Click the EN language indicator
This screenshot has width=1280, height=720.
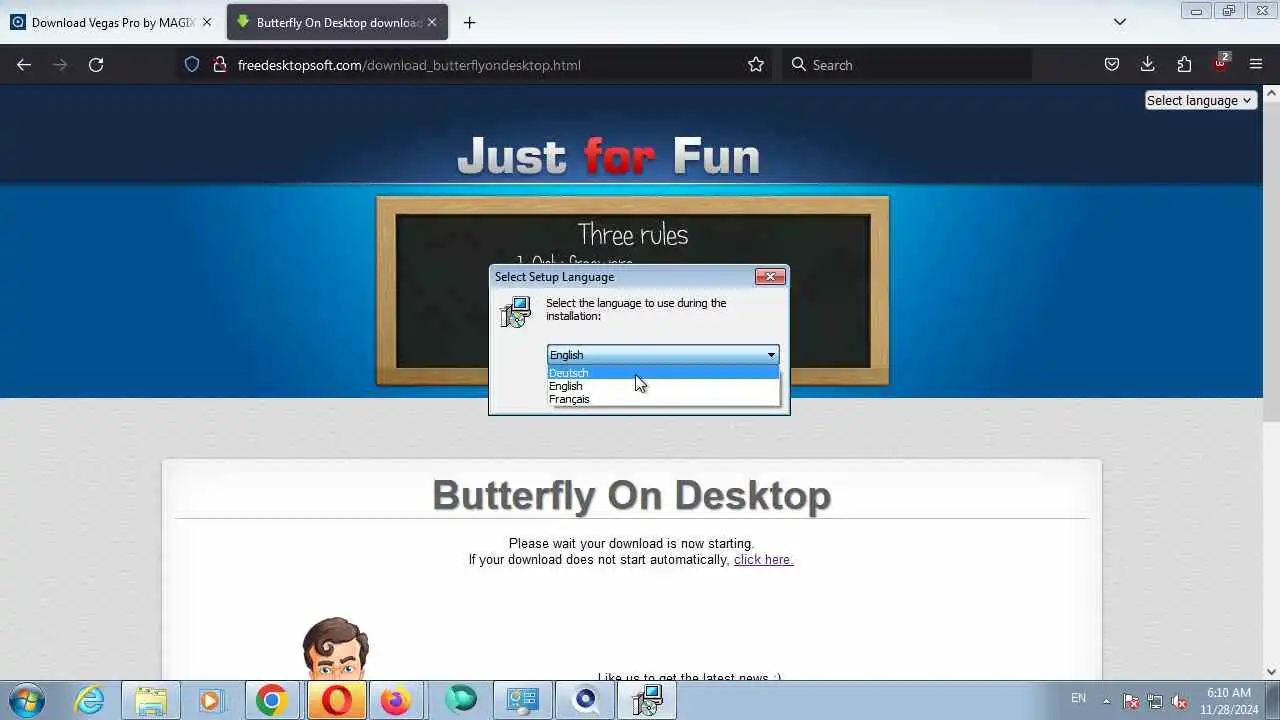pos(1078,698)
